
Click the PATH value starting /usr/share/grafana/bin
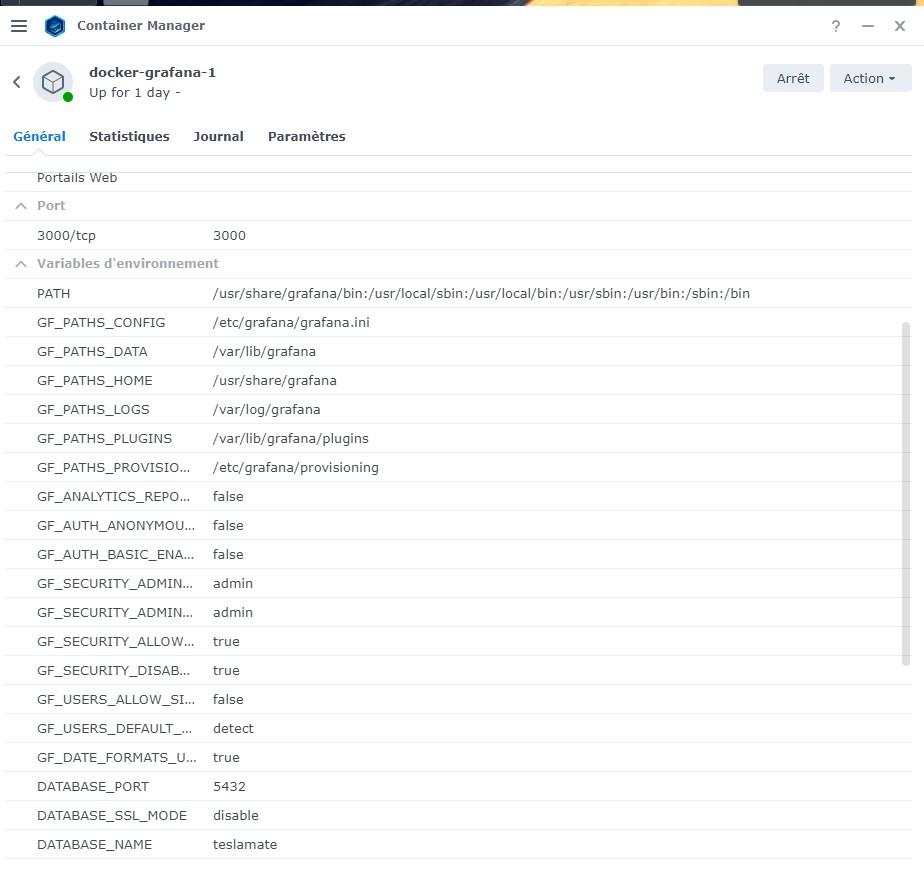pyautogui.click(x=481, y=293)
